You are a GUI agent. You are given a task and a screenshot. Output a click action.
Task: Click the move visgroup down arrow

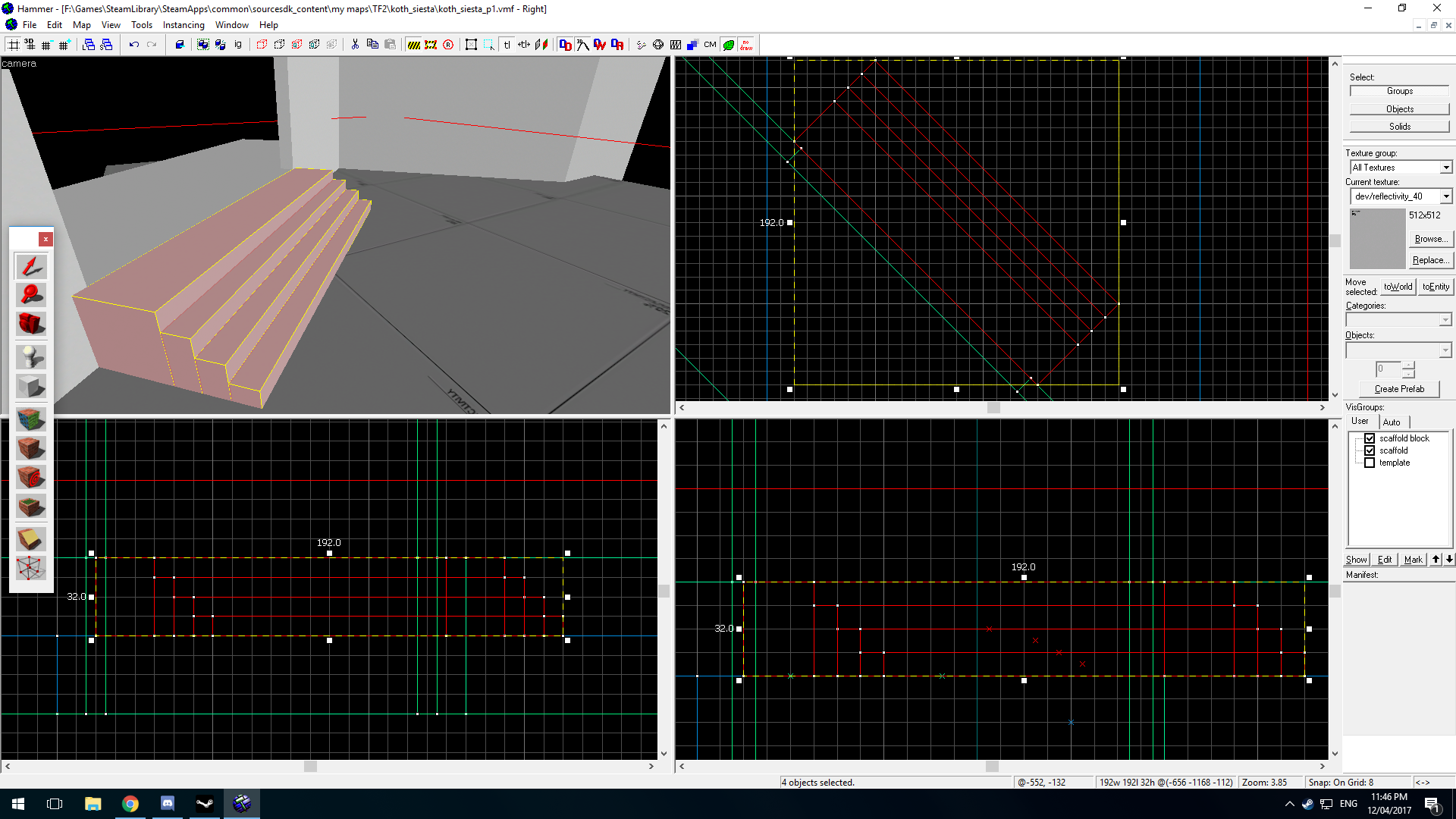point(1449,559)
